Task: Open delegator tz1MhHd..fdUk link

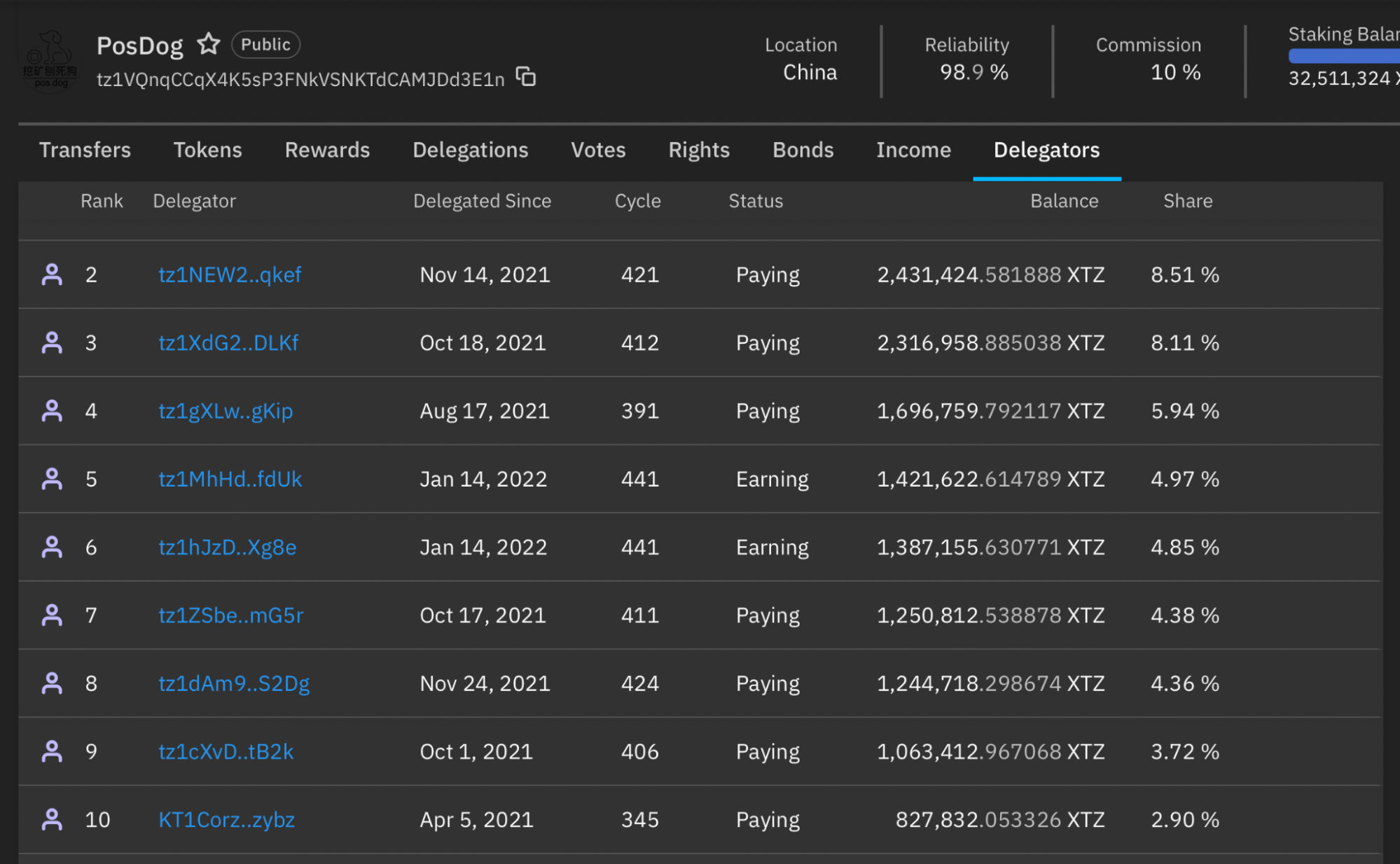Action: (x=230, y=479)
